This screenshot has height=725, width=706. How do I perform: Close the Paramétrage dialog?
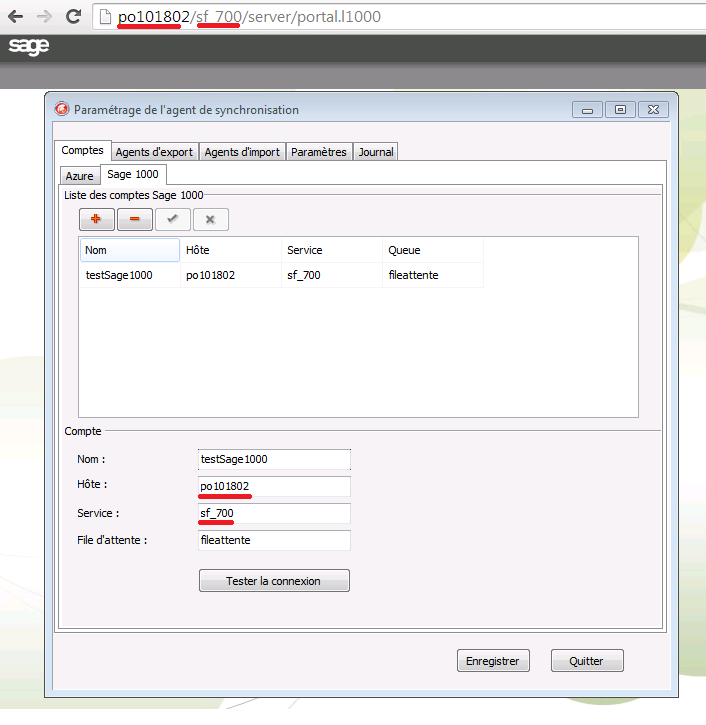[653, 110]
